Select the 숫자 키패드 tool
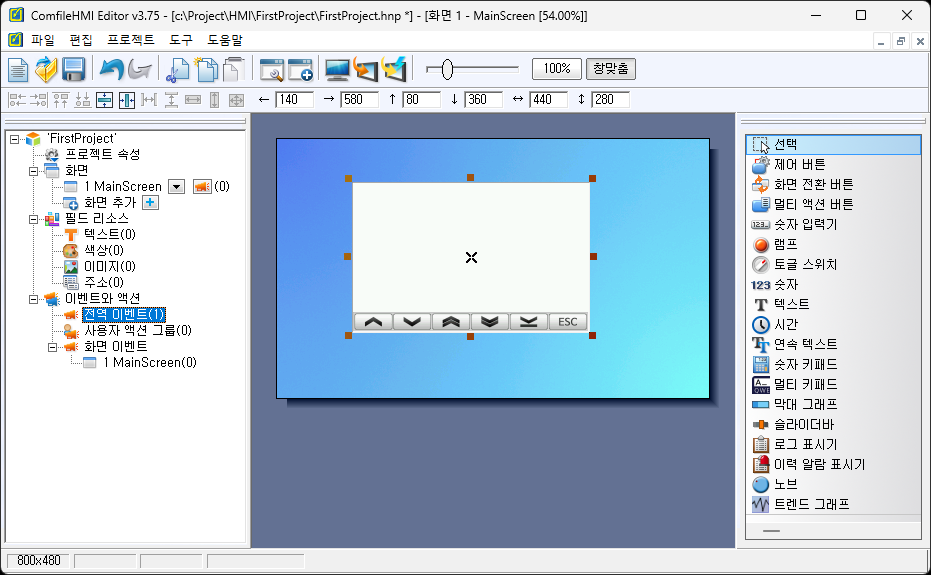 pyautogui.click(x=805, y=364)
